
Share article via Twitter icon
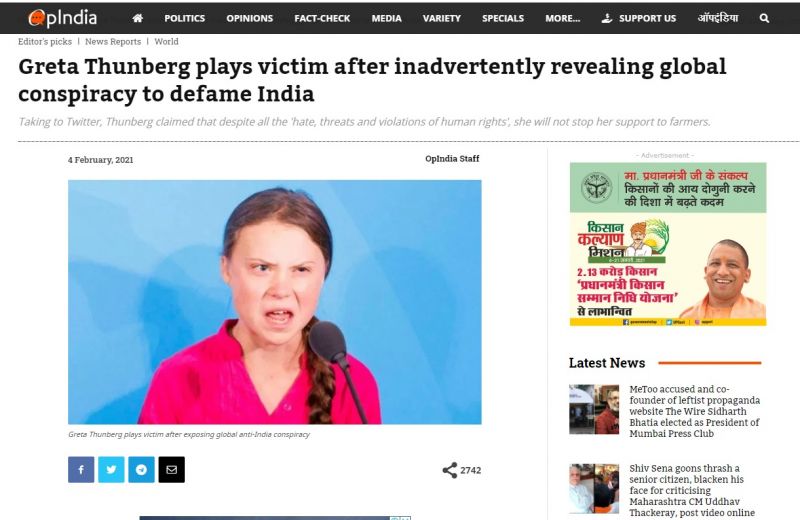pos(111,469)
